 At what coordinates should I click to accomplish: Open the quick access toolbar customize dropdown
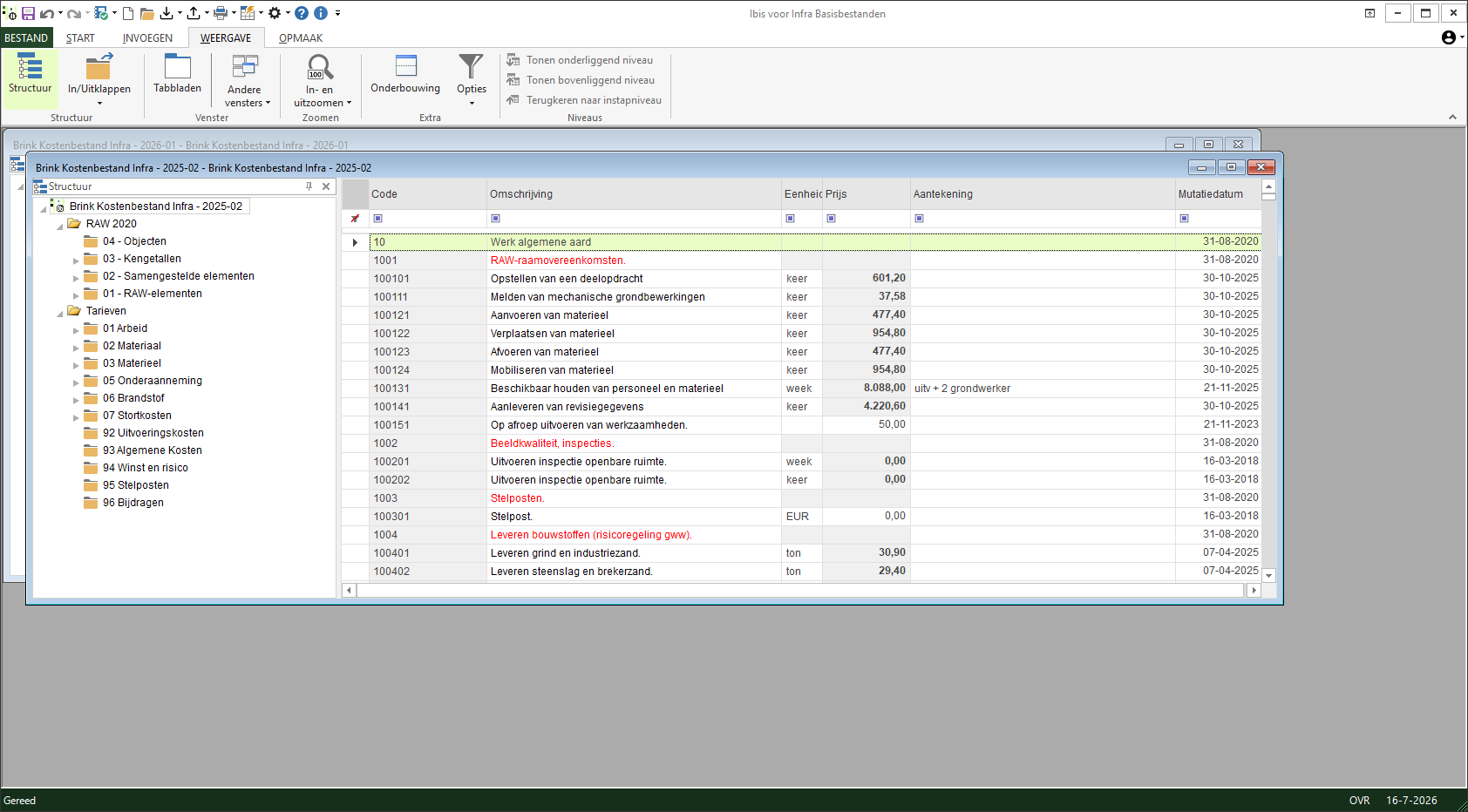coord(337,13)
